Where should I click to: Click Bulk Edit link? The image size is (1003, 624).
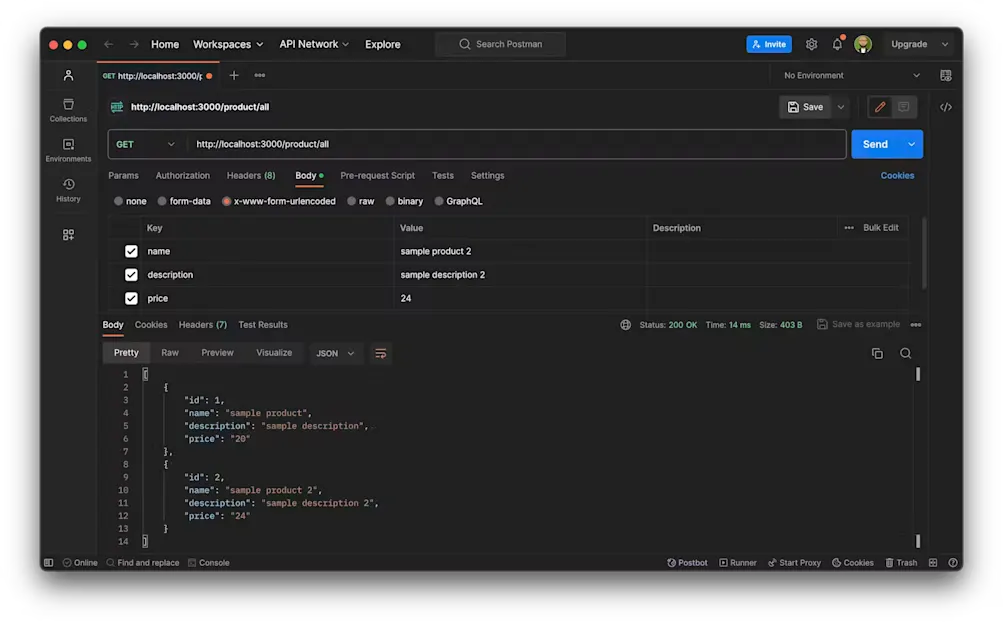pos(880,228)
